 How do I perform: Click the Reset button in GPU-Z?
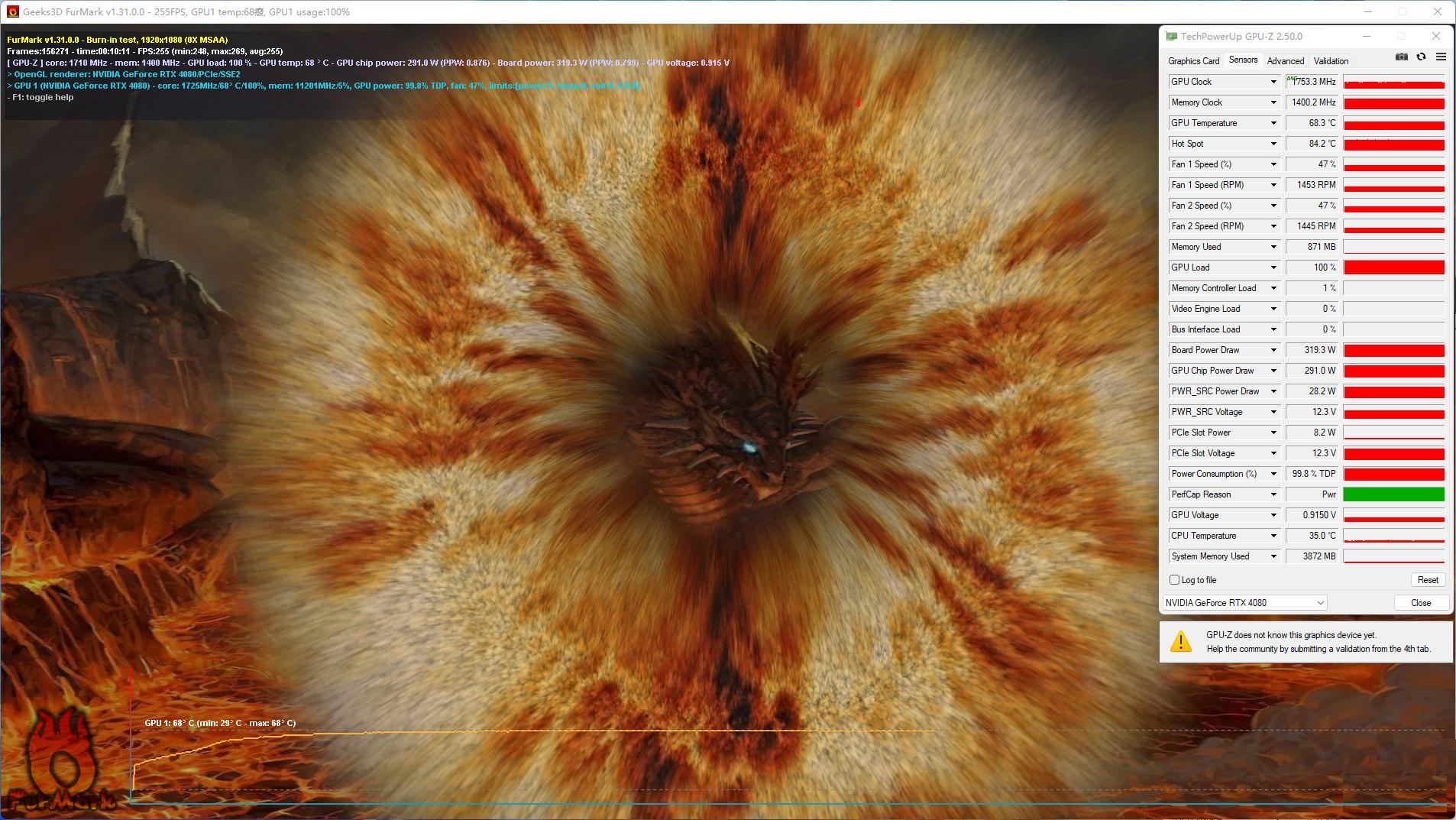(x=1428, y=580)
